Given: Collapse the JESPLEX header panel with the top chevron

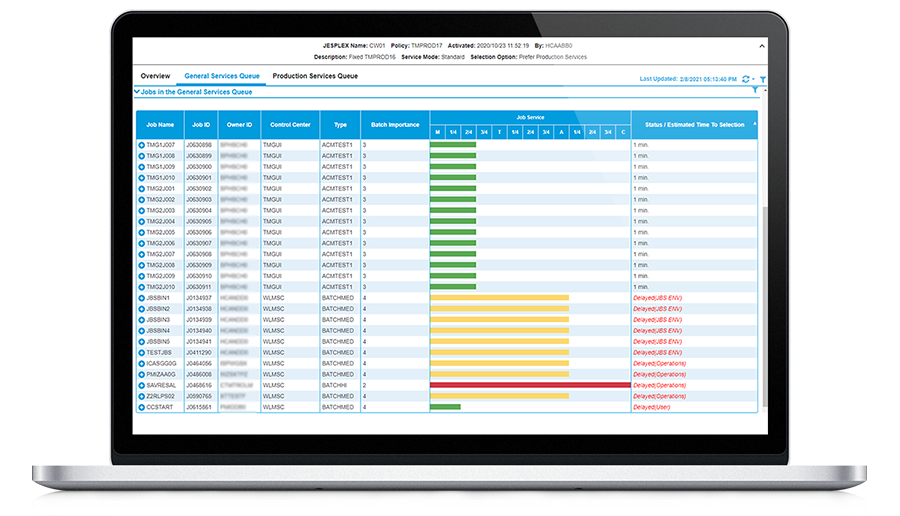Looking at the screenshot, I should click(762, 46).
